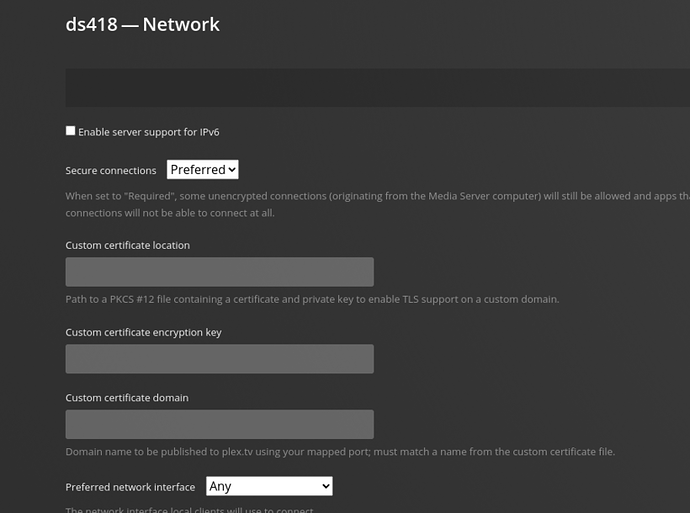Click the "Custom certificate encryption key" label
This screenshot has width=690, height=513.
(143, 332)
